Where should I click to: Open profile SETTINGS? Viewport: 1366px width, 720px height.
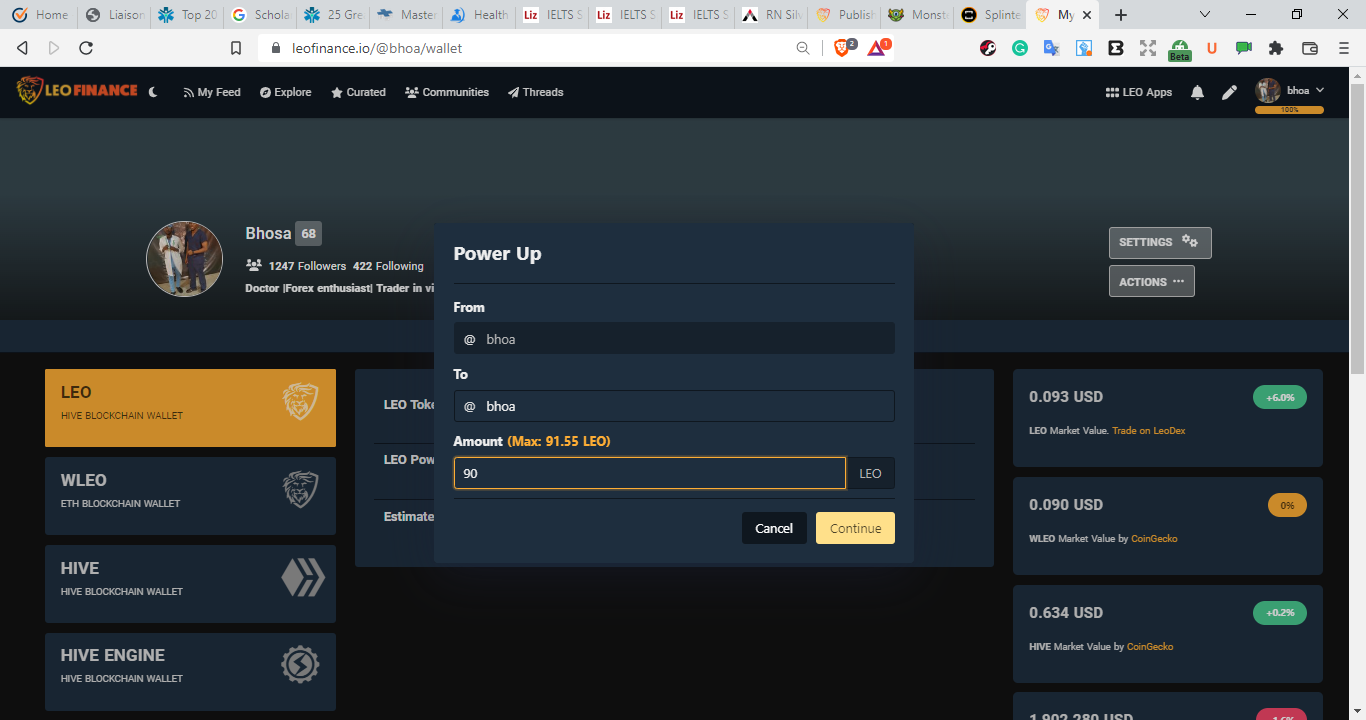click(x=1160, y=242)
